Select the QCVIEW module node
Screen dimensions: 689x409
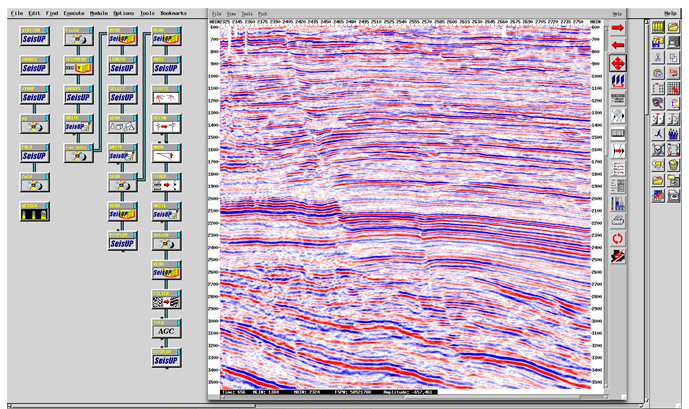(34, 212)
